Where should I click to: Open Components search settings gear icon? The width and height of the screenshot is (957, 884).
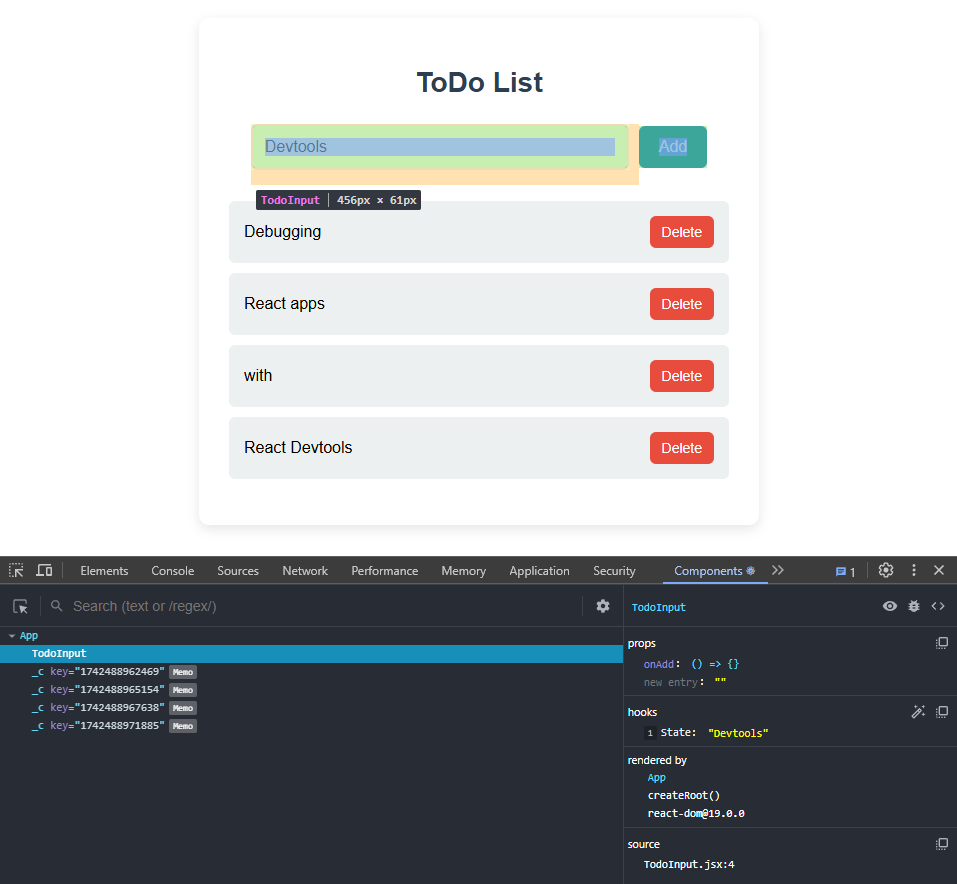coord(603,606)
